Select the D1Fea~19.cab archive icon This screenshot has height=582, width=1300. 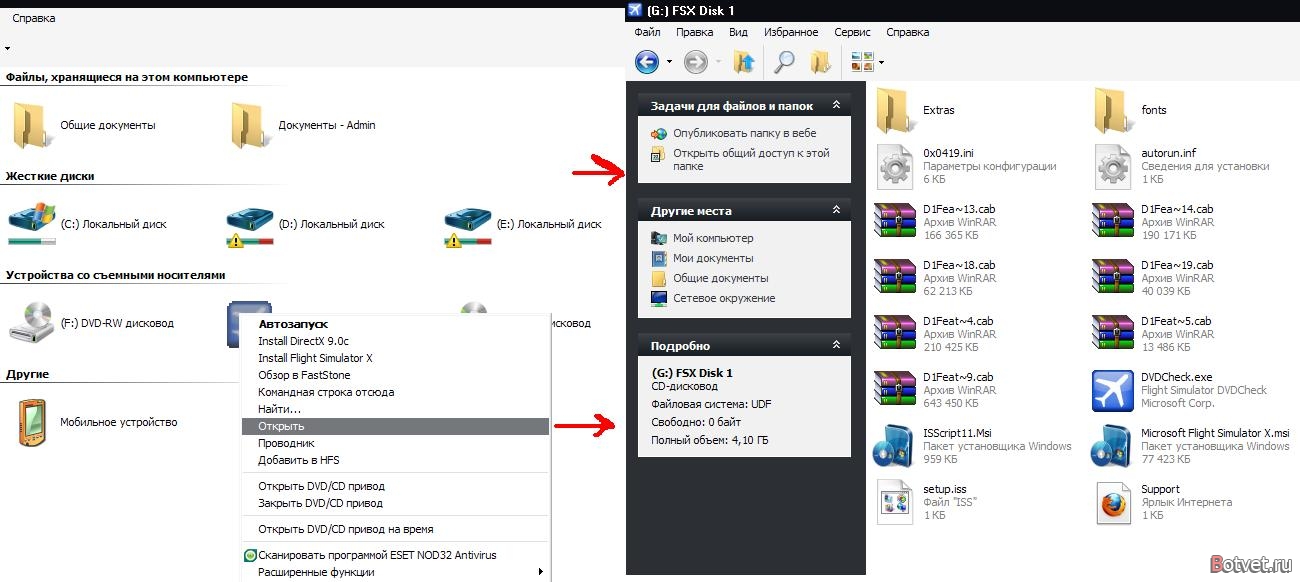click(x=1114, y=278)
